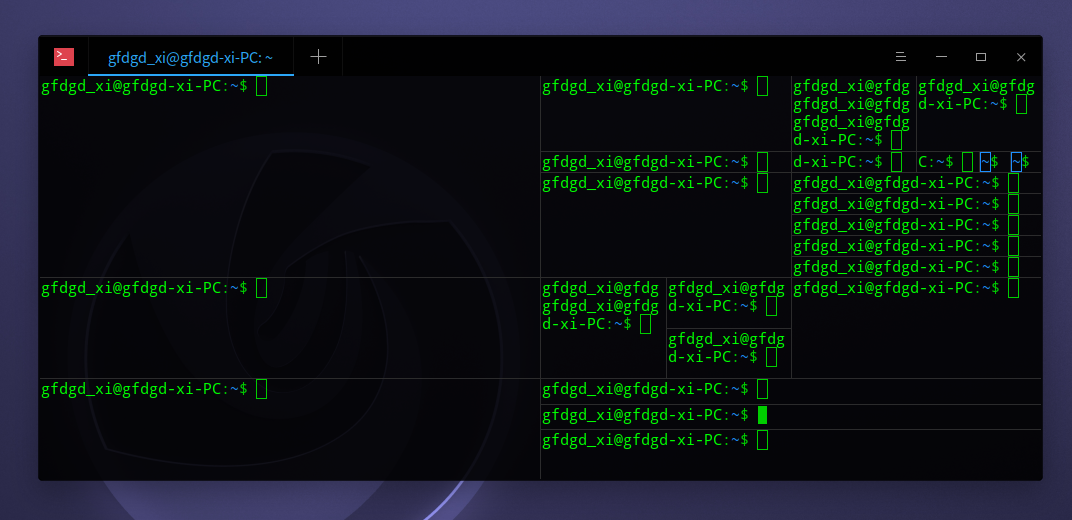Click the red terminal app icon in title bar
1072x520 pixels.
click(64, 57)
